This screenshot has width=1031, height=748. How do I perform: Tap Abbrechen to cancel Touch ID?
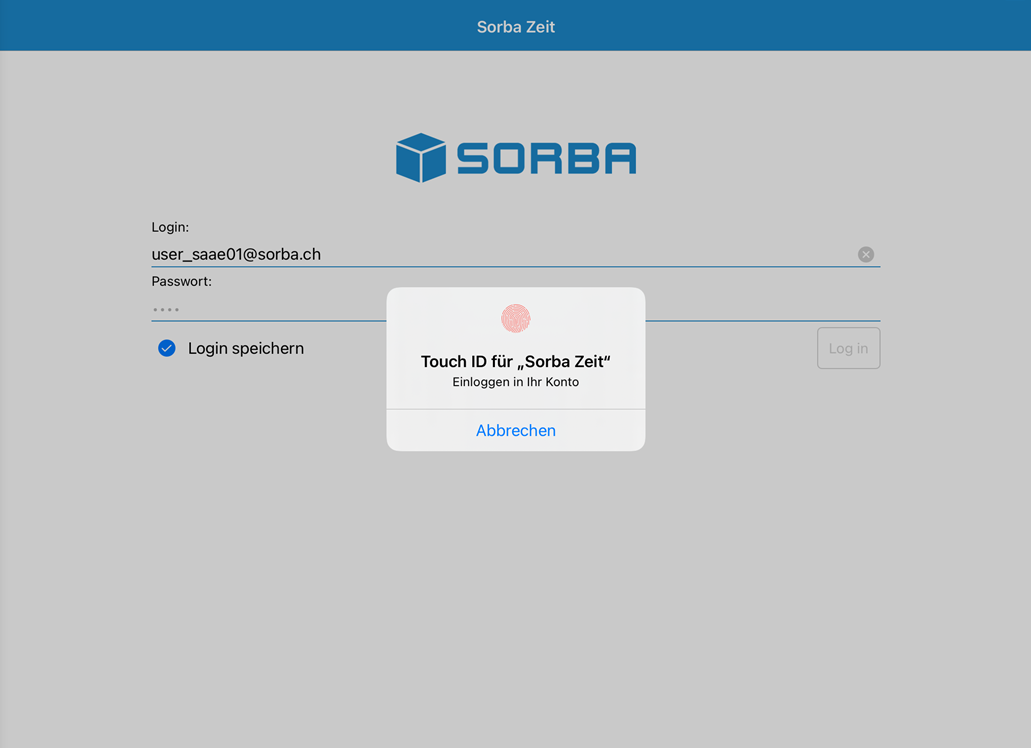(x=516, y=431)
